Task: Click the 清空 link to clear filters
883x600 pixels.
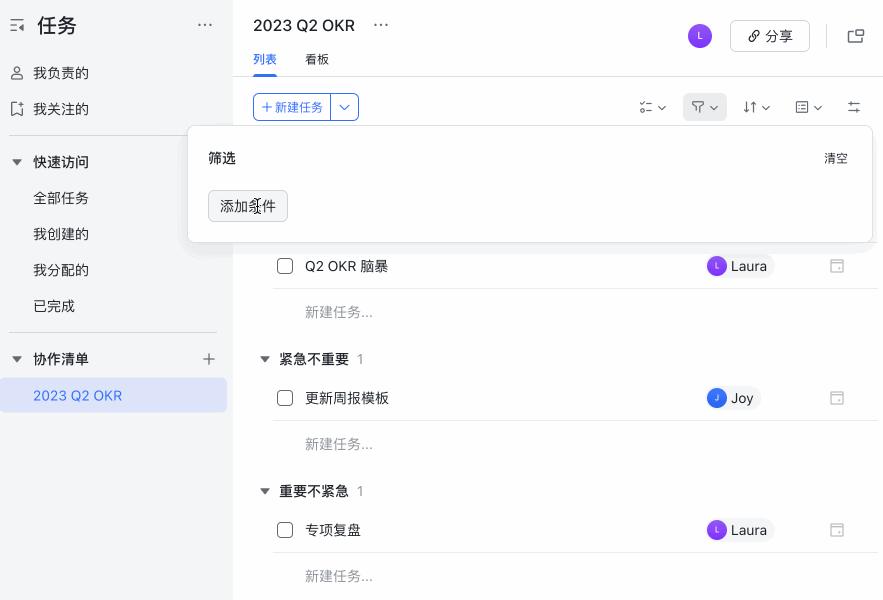Action: 836,158
